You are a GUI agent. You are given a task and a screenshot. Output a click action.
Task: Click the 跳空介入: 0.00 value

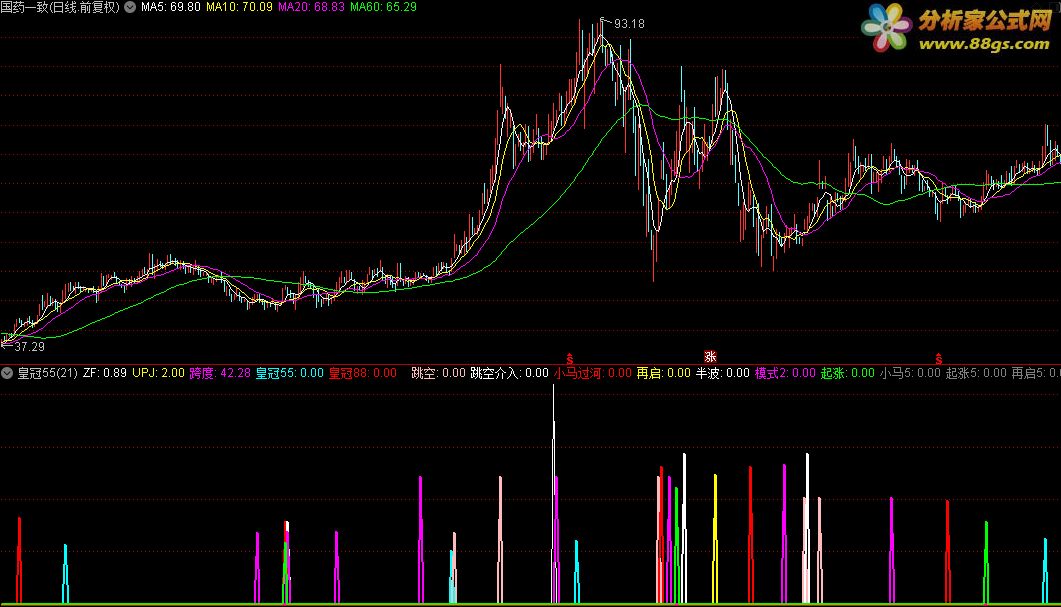click(x=510, y=373)
